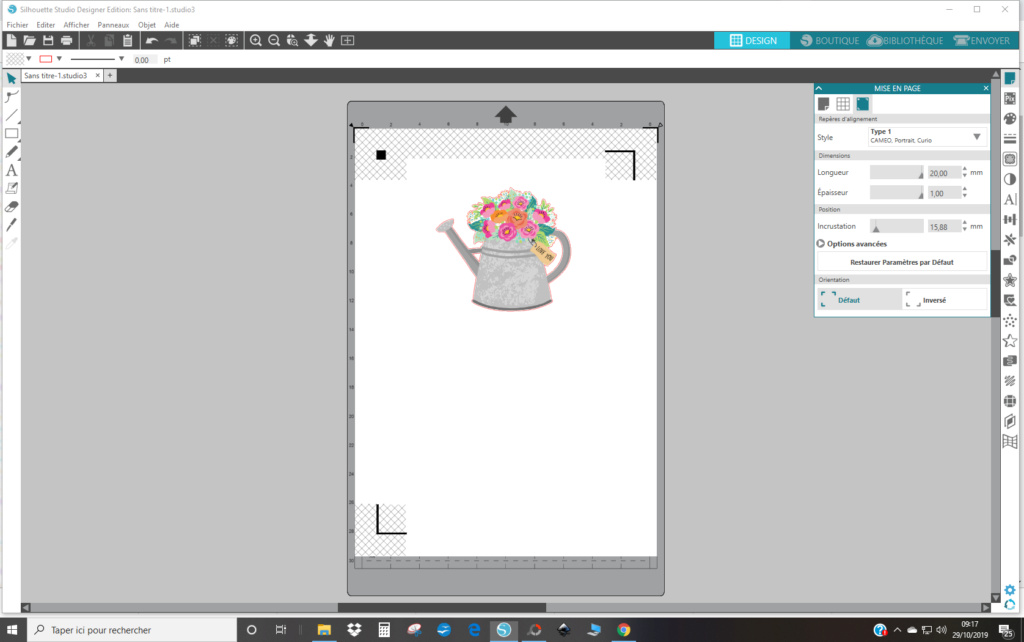Adjust the Longueur slider
This screenshot has height=642, width=1024.
click(896, 172)
